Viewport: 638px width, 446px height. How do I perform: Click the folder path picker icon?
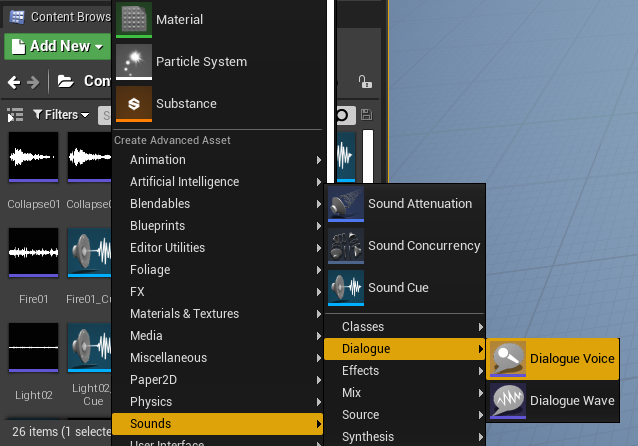pyautogui.click(x=66, y=81)
